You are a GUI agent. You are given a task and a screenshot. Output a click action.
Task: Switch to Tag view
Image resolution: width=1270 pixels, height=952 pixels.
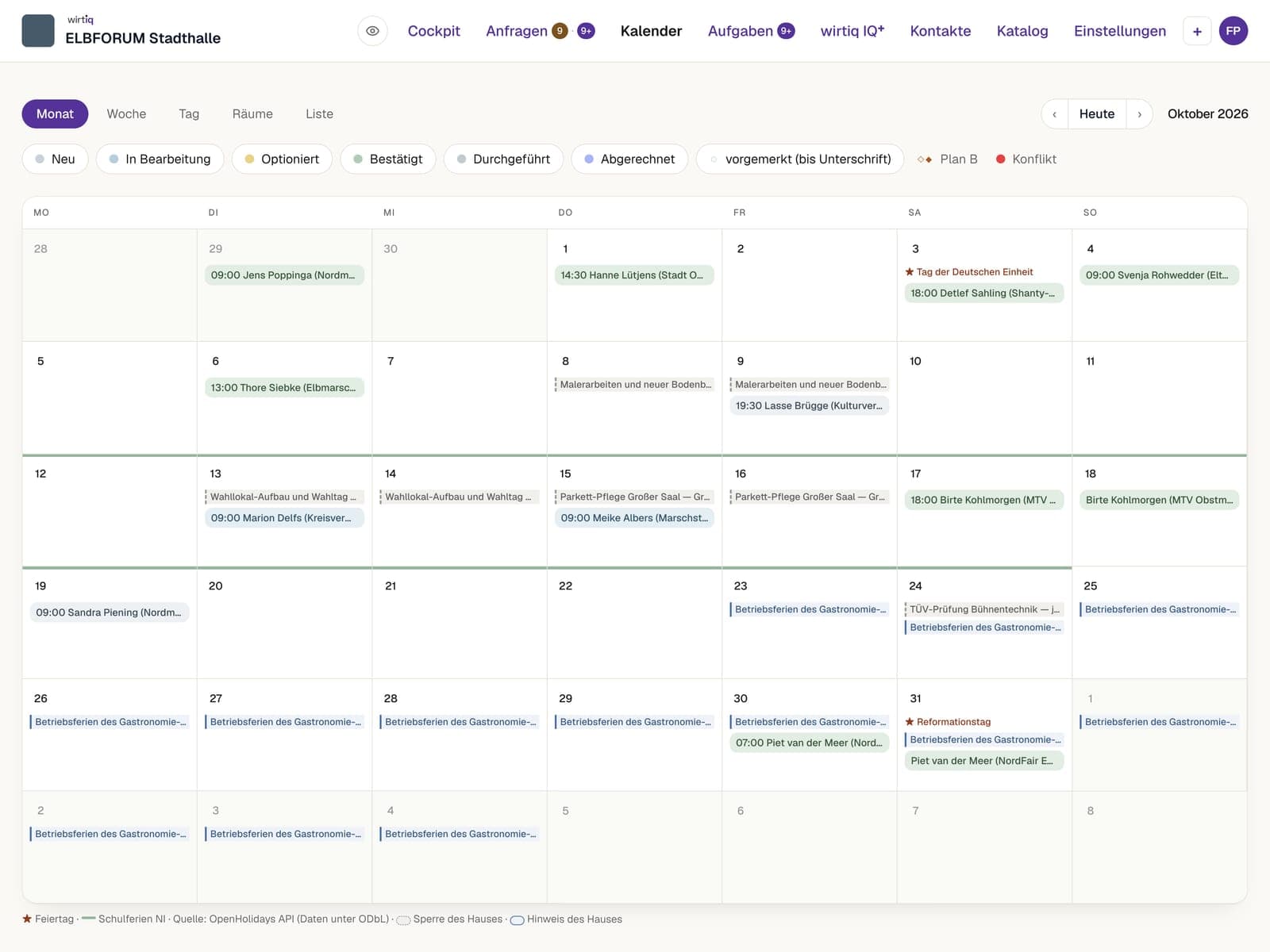(x=189, y=114)
